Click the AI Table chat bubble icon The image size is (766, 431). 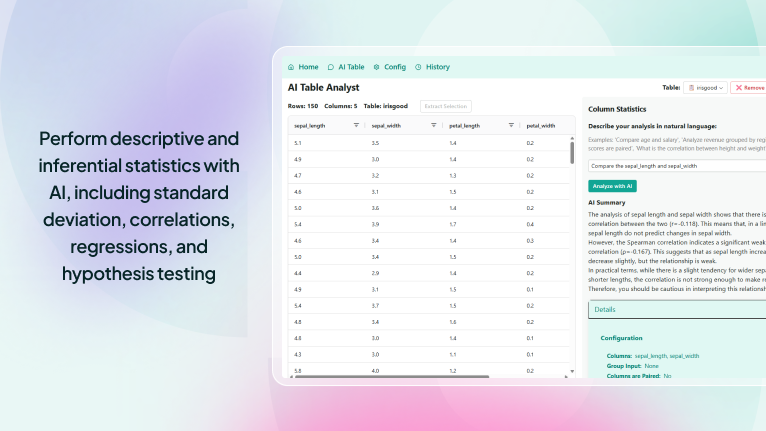[x=331, y=67]
